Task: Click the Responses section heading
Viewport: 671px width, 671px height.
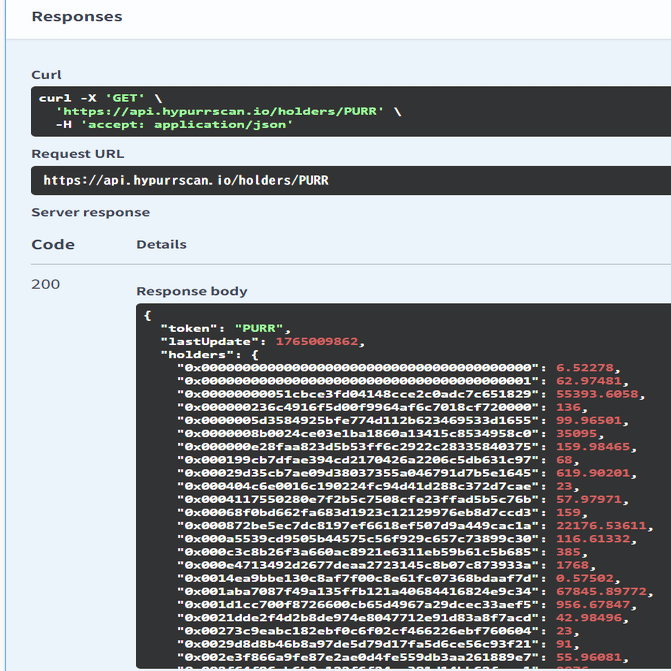Action: click(77, 17)
